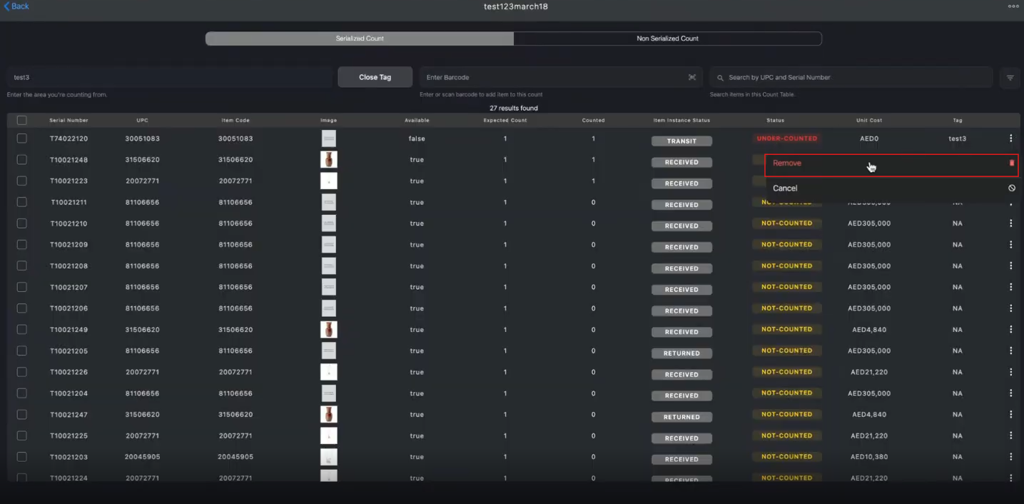Check the box for serial T74022120
Viewport: 1024px width, 504px height.
click(22, 138)
